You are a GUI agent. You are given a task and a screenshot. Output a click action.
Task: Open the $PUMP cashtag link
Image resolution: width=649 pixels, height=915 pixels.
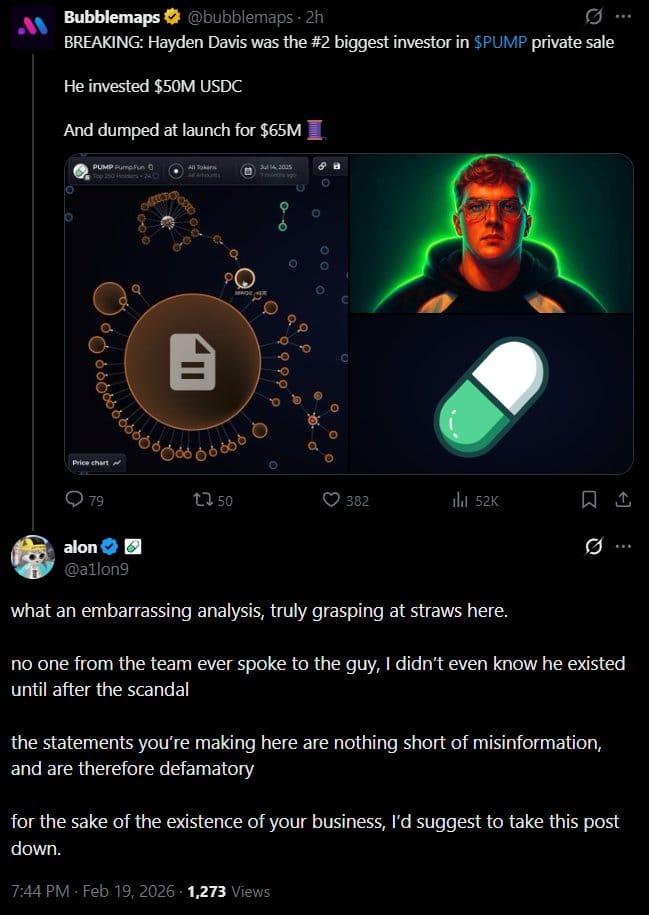click(501, 43)
